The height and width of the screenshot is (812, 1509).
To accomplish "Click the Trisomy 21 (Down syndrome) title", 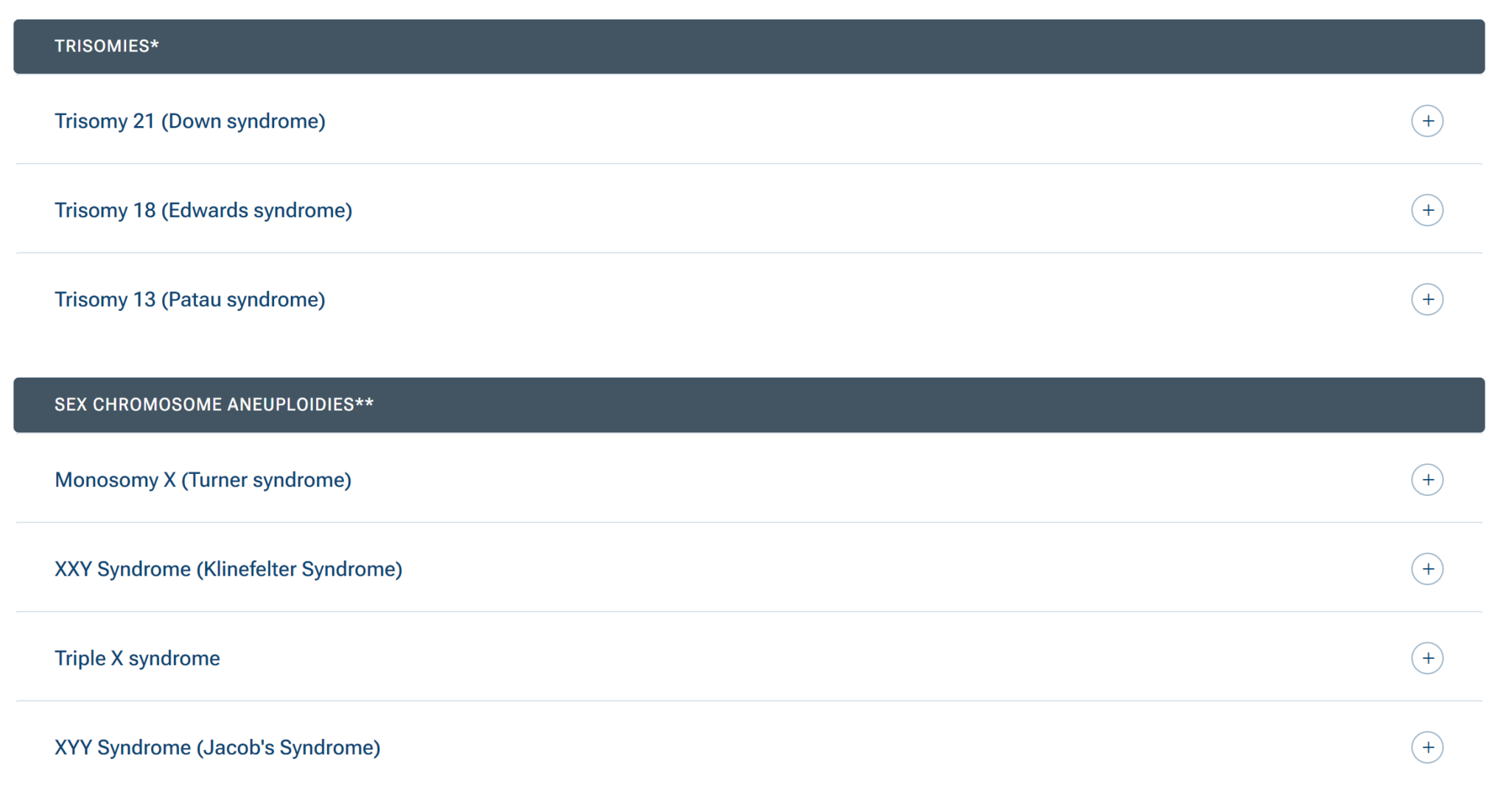I will click(189, 121).
